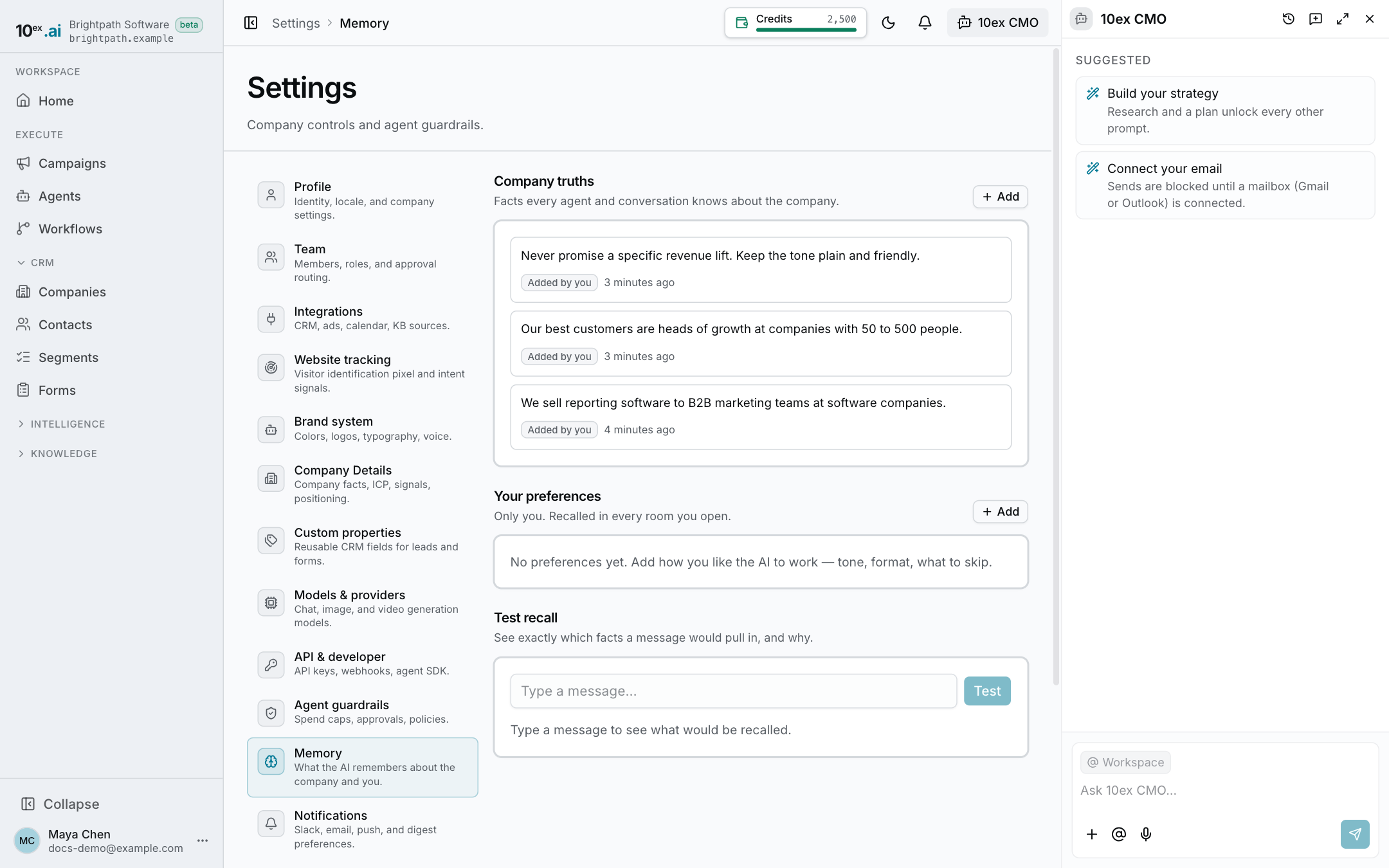Start a new chat in CMO panel
1389x868 pixels.
(1316, 19)
